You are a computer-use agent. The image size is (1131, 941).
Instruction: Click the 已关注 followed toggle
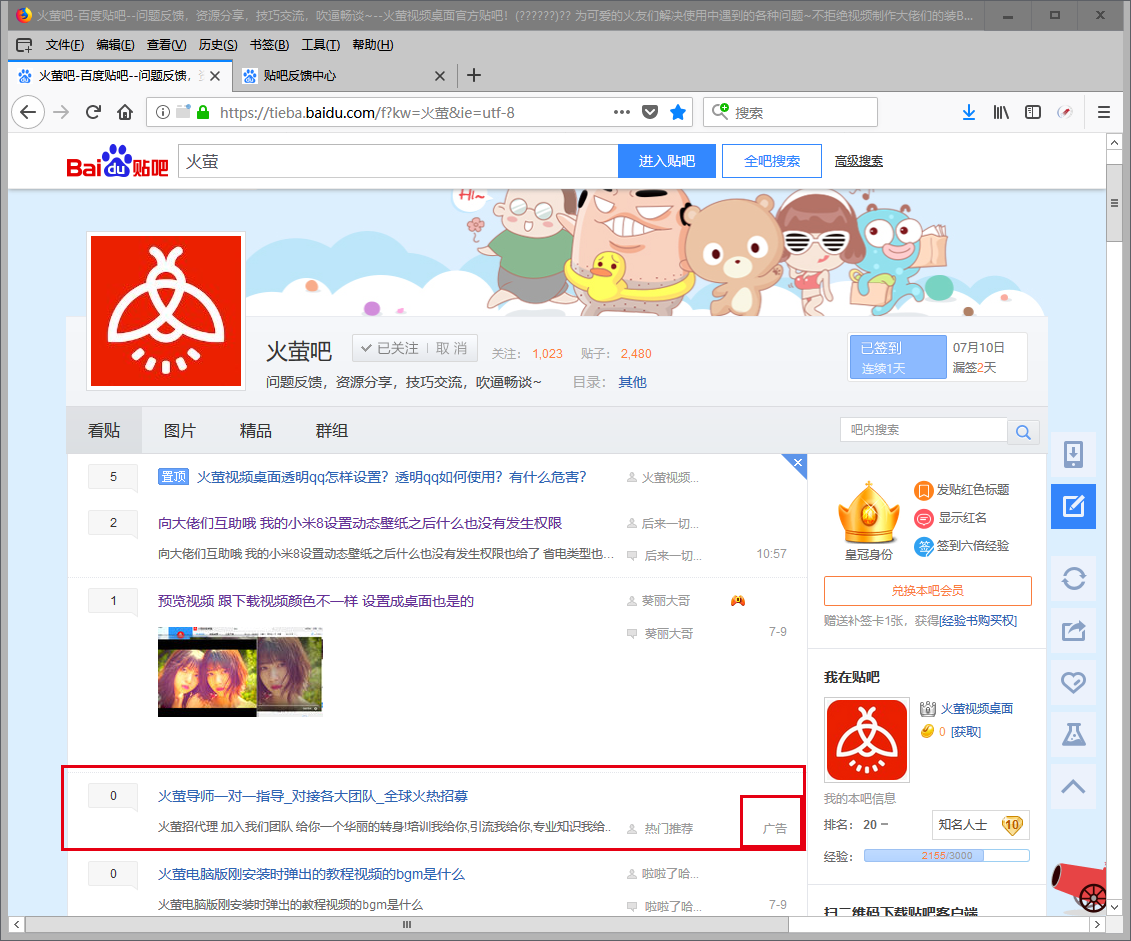point(390,348)
